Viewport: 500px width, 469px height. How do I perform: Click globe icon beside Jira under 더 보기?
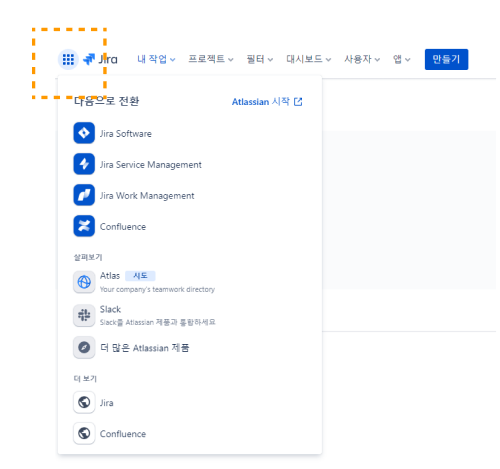pos(84,402)
